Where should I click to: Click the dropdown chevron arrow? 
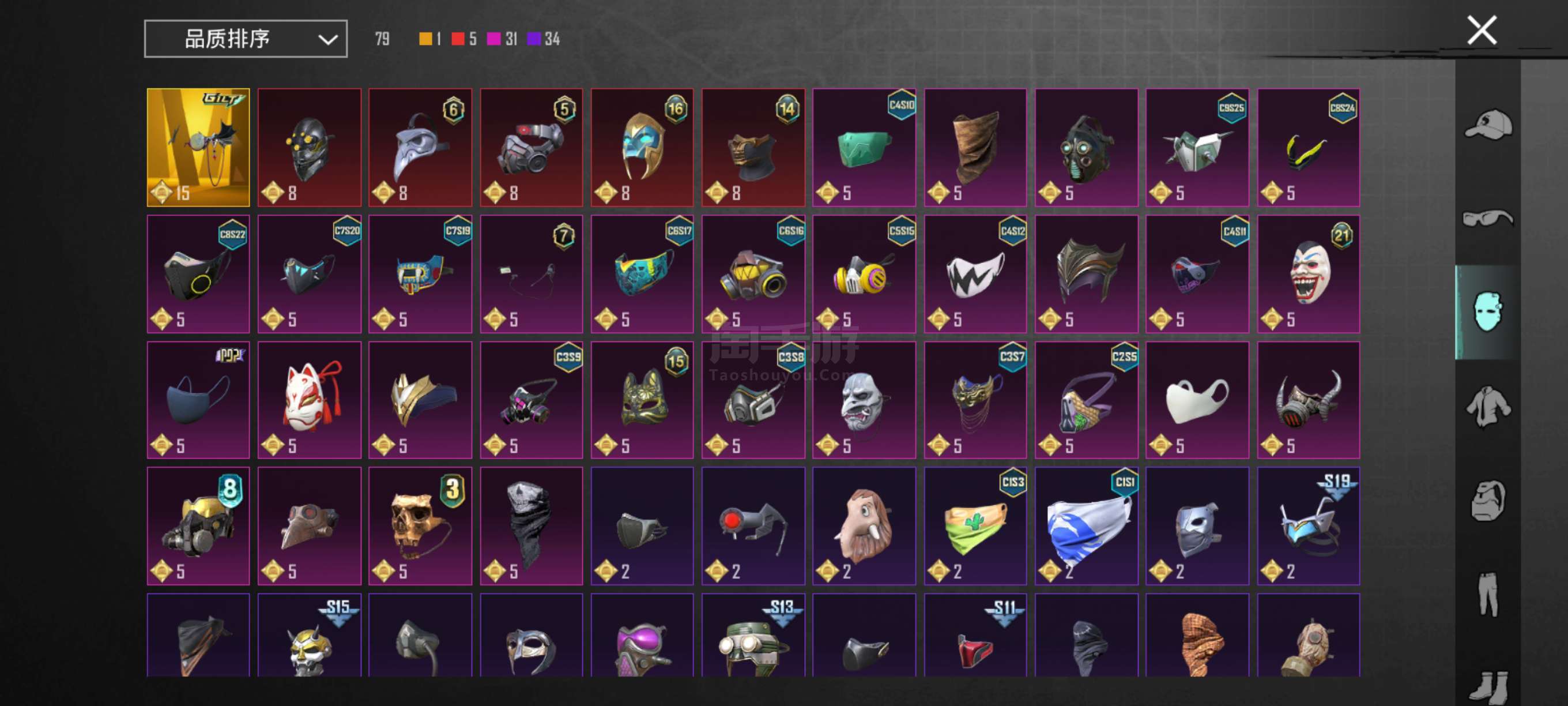(327, 40)
